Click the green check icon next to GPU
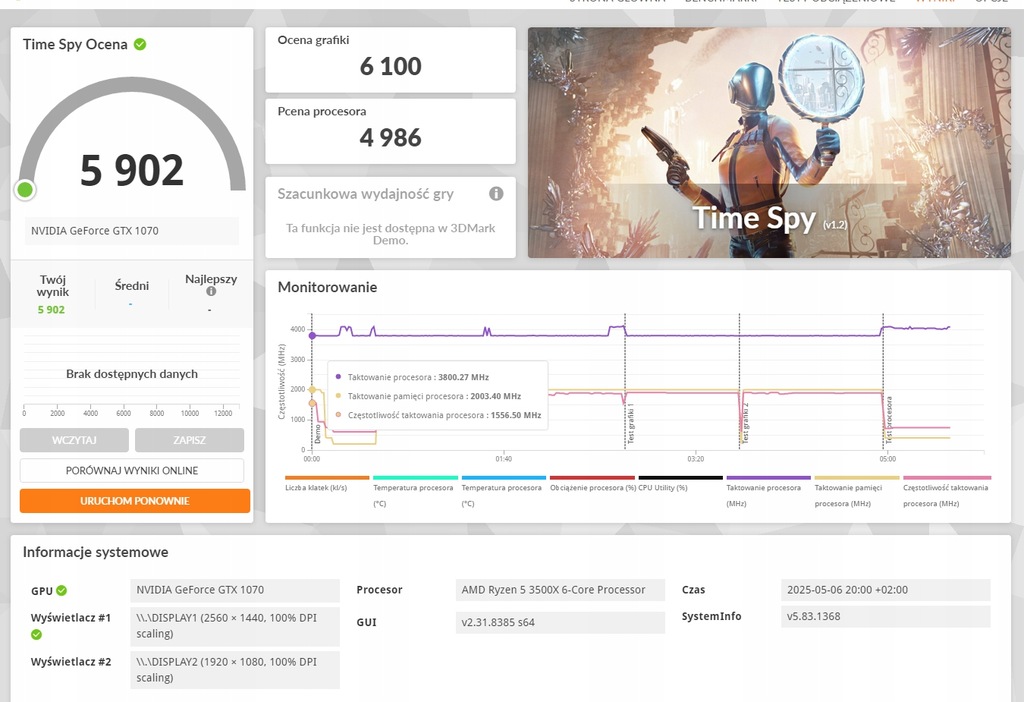The height and width of the screenshot is (702, 1024). point(61,590)
